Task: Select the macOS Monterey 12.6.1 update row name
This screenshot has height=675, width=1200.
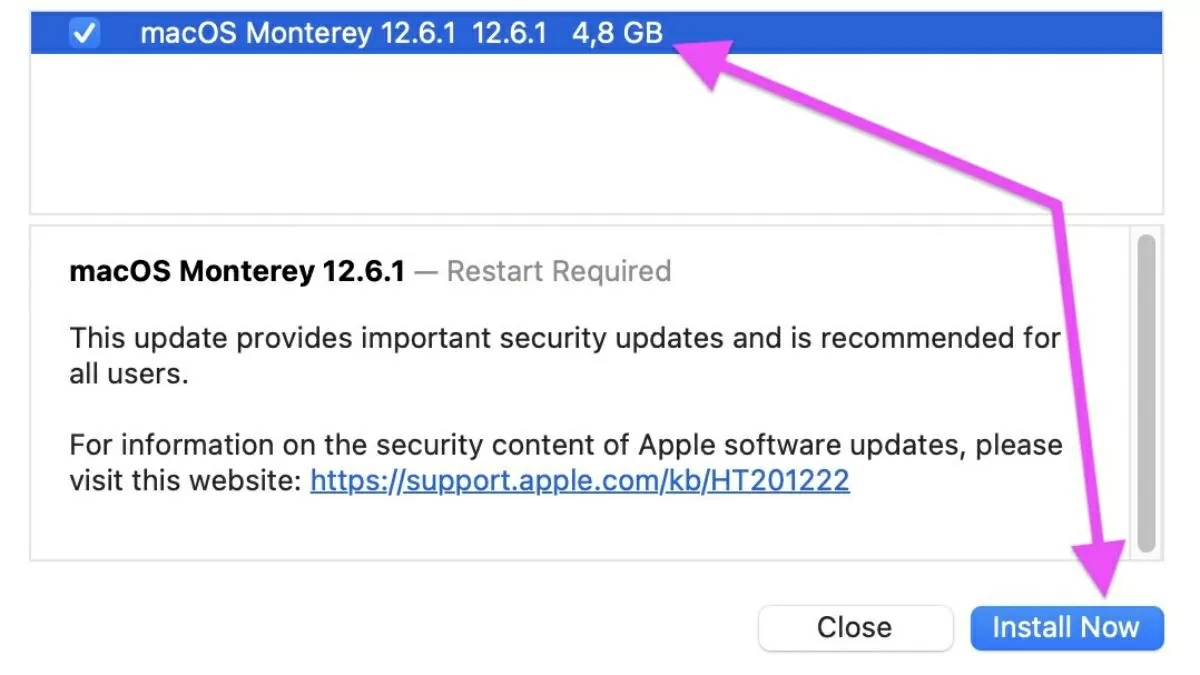Action: click(x=297, y=33)
